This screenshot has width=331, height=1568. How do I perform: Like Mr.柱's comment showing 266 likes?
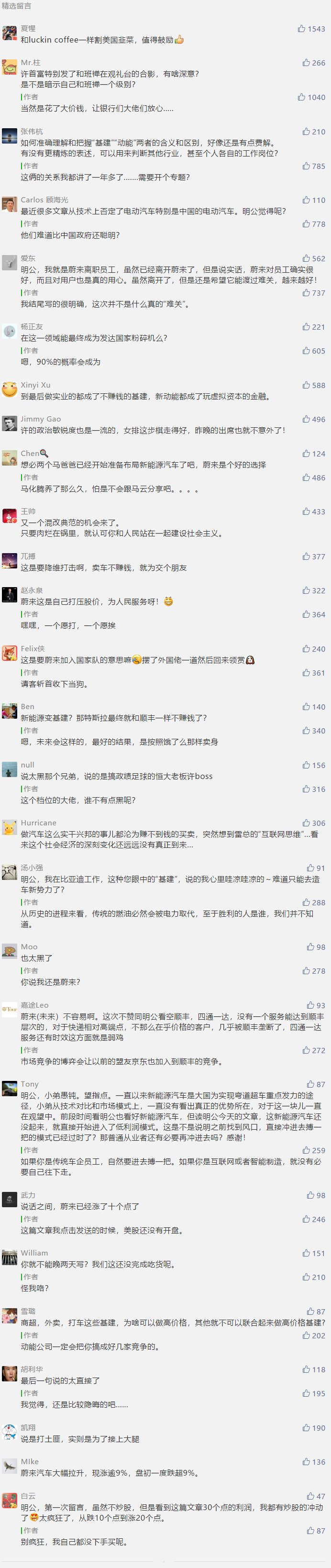pyautogui.click(x=306, y=63)
